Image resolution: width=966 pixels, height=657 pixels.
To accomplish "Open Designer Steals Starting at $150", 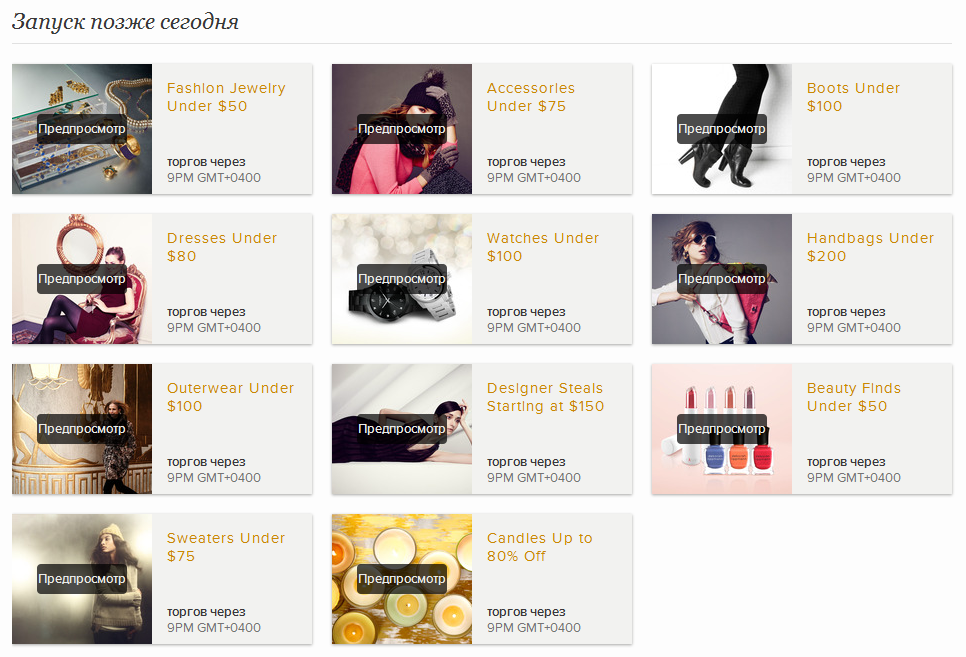I will point(545,397).
